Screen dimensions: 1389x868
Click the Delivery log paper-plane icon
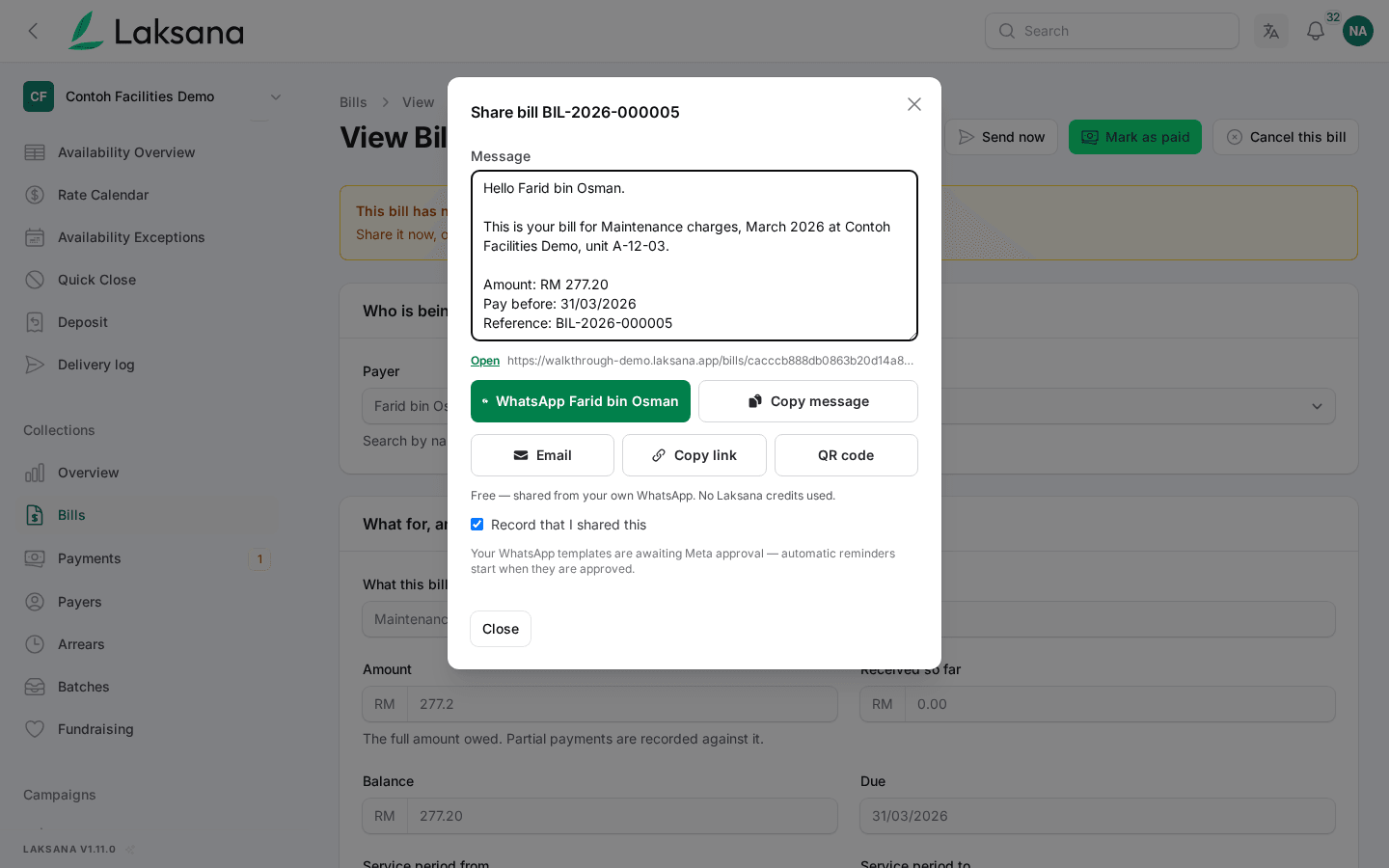(x=35, y=365)
